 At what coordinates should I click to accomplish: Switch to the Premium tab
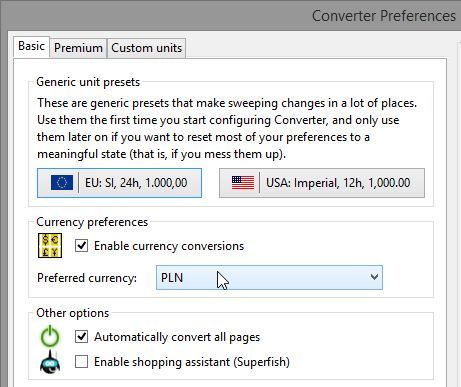pyautogui.click(x=78, y=48)
